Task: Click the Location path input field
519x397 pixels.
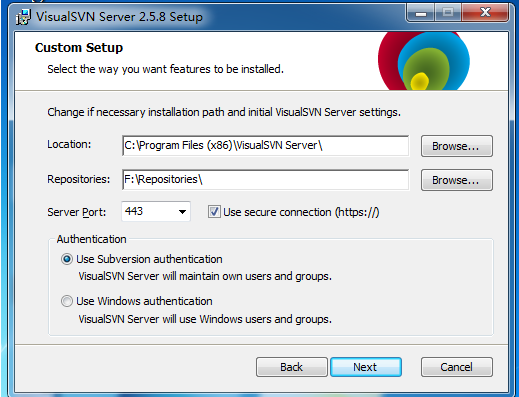Action: pos(265,146)
